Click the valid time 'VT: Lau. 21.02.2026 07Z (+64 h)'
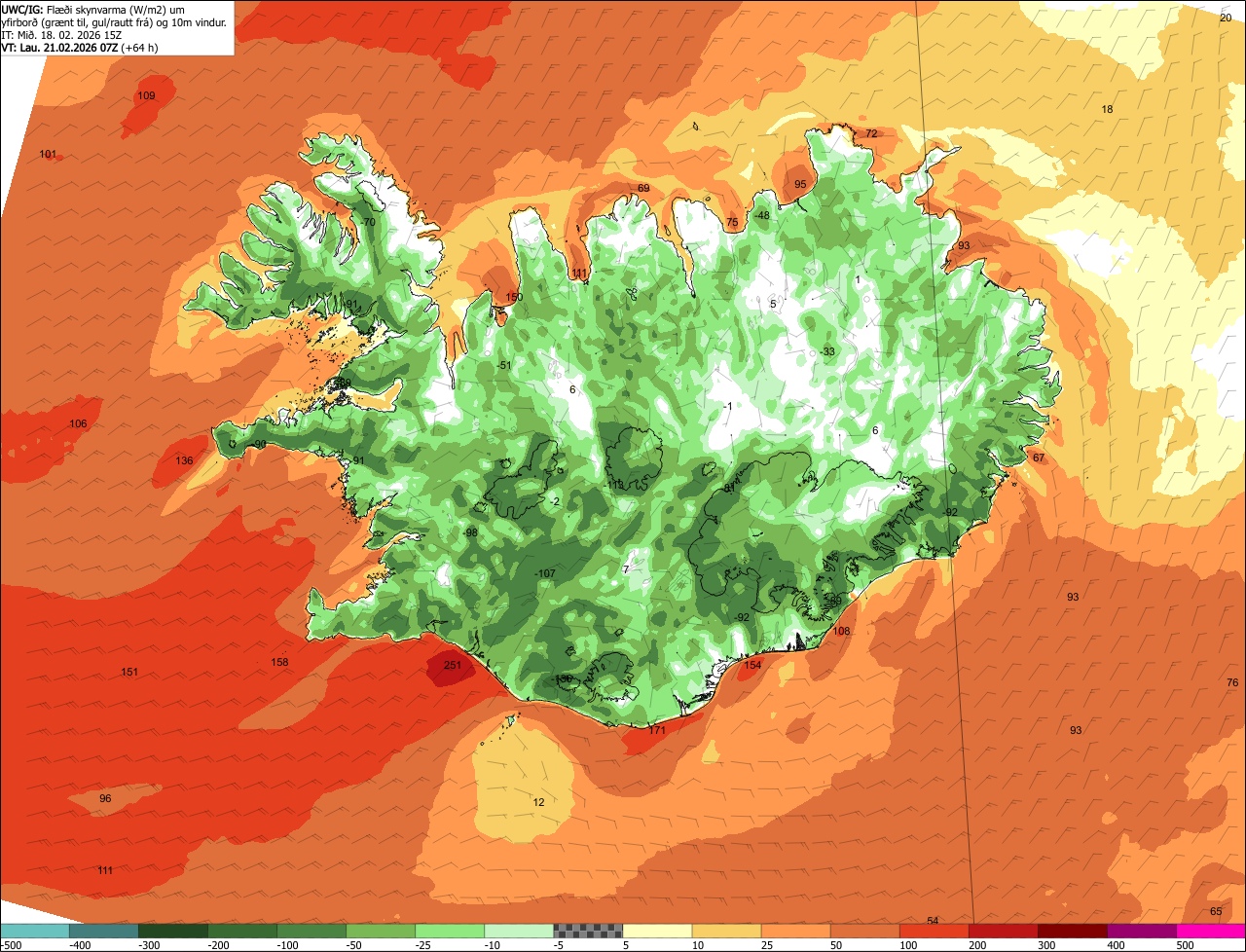 [80, 47]
